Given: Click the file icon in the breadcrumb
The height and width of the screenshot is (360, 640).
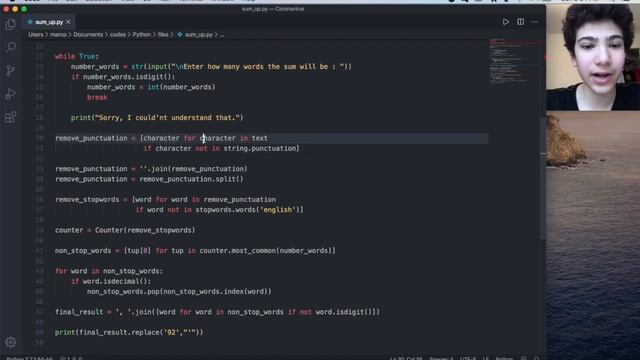Looking at the screenshot, I should [x=180, y=35].
